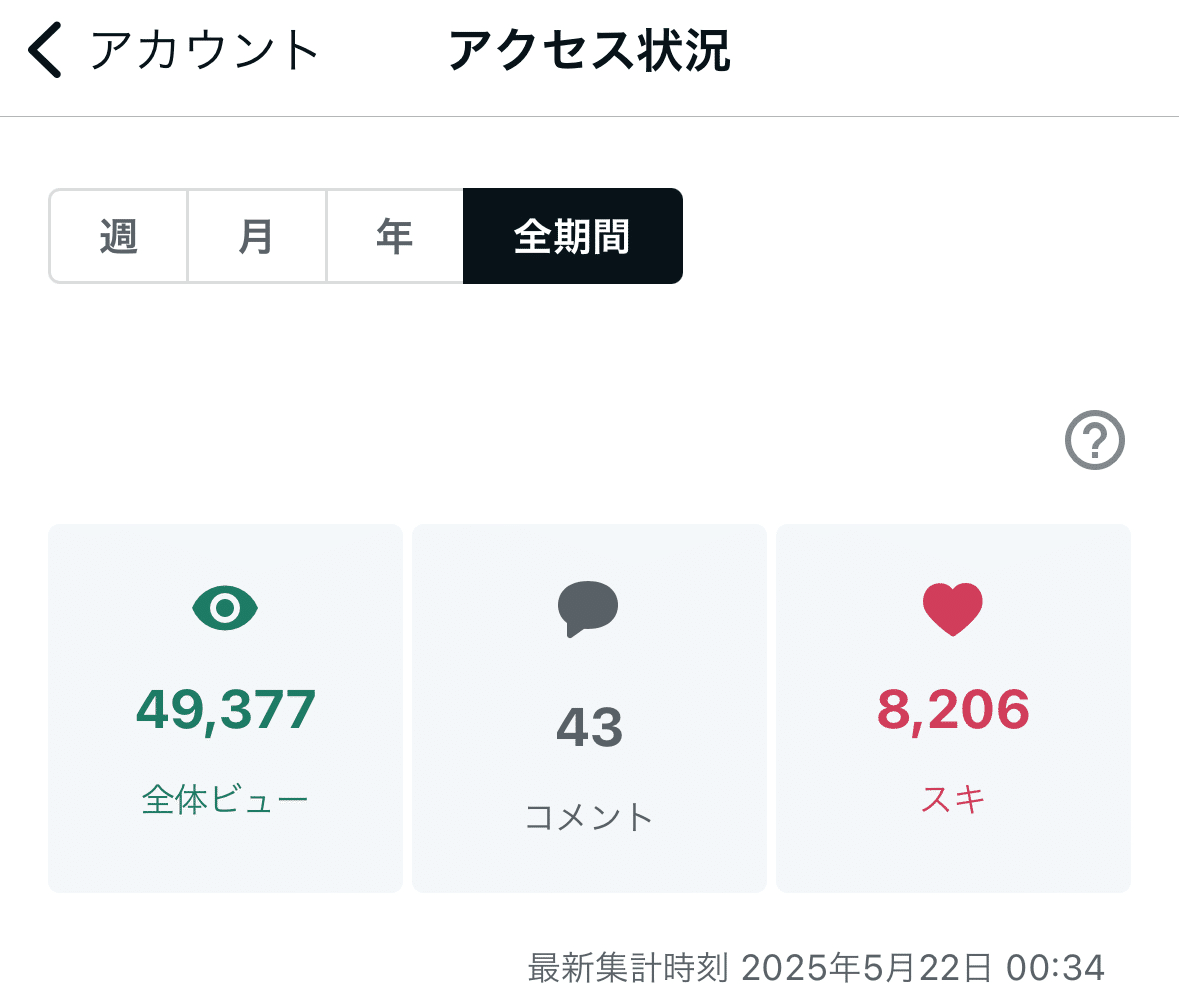
Task: Open the スキ likes card showing 8,206
Action: (x=952, y=707)
